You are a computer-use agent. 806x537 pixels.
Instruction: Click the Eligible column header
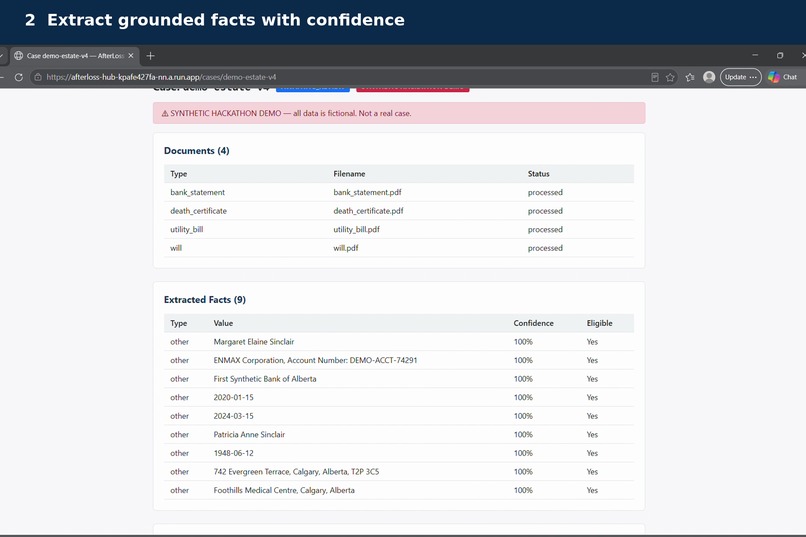pos(599,323)
